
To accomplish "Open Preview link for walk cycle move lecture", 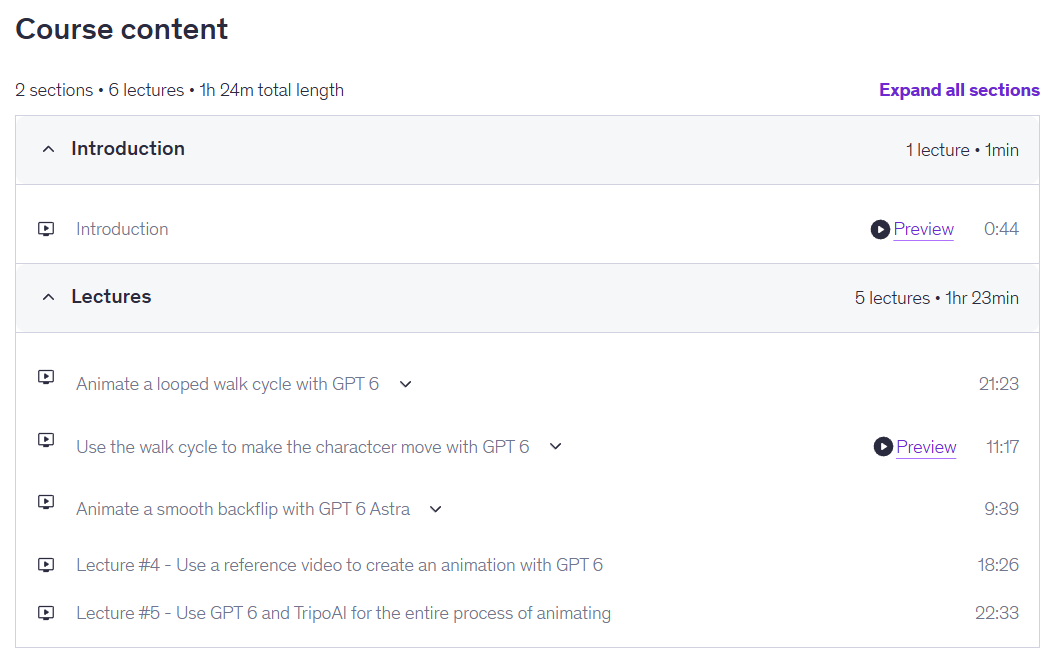I will 926,447.
